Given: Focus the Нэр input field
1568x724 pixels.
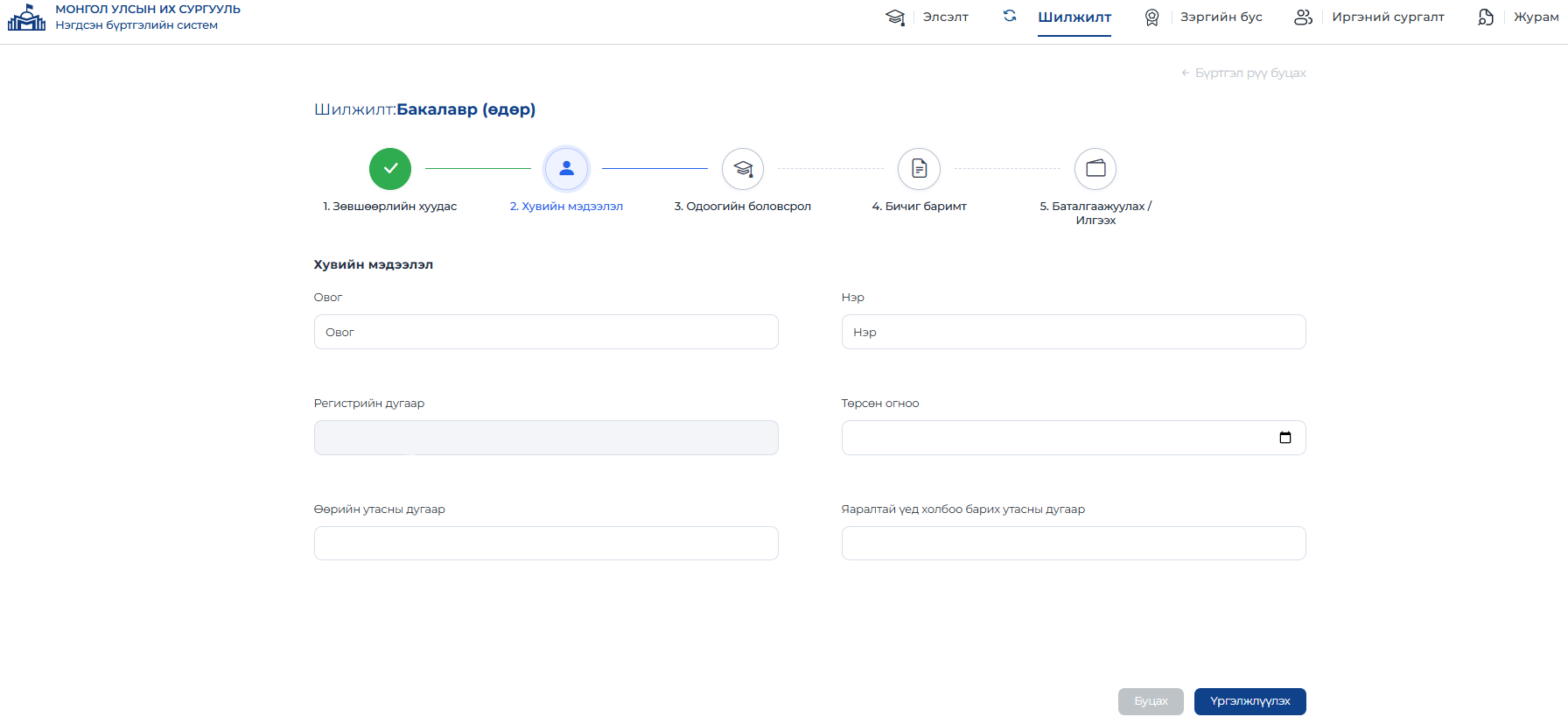Looking at the screenshot, I should tap(1074, 332).
